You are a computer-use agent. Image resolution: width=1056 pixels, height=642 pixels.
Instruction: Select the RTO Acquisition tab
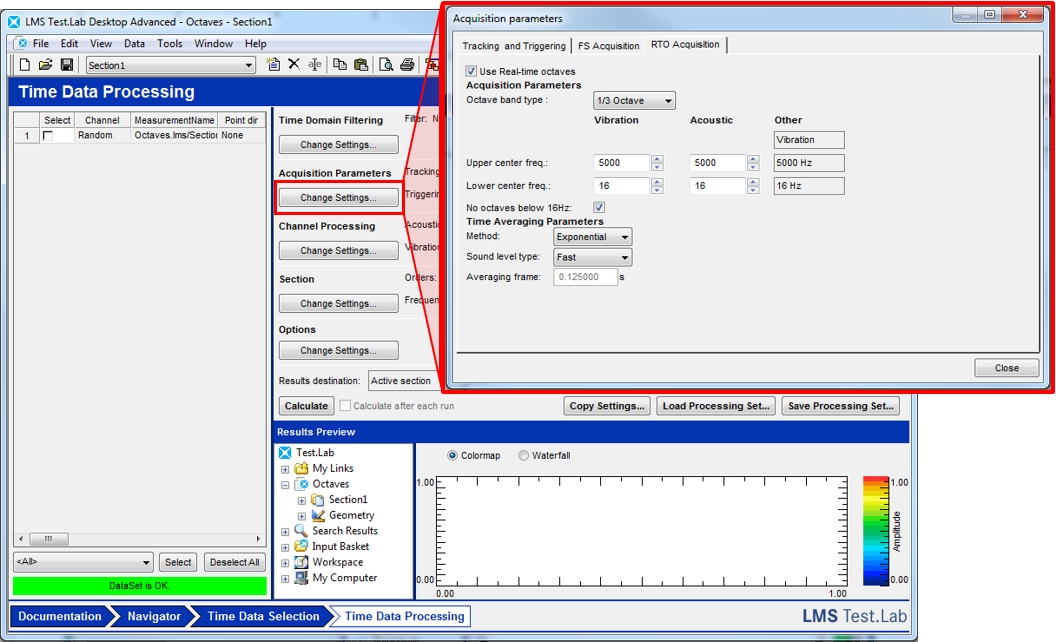685,44
